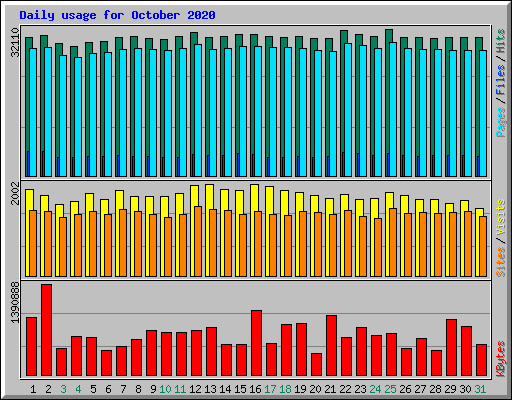
Task: Click the green day 11 label
Action: (x=180, y=389)
